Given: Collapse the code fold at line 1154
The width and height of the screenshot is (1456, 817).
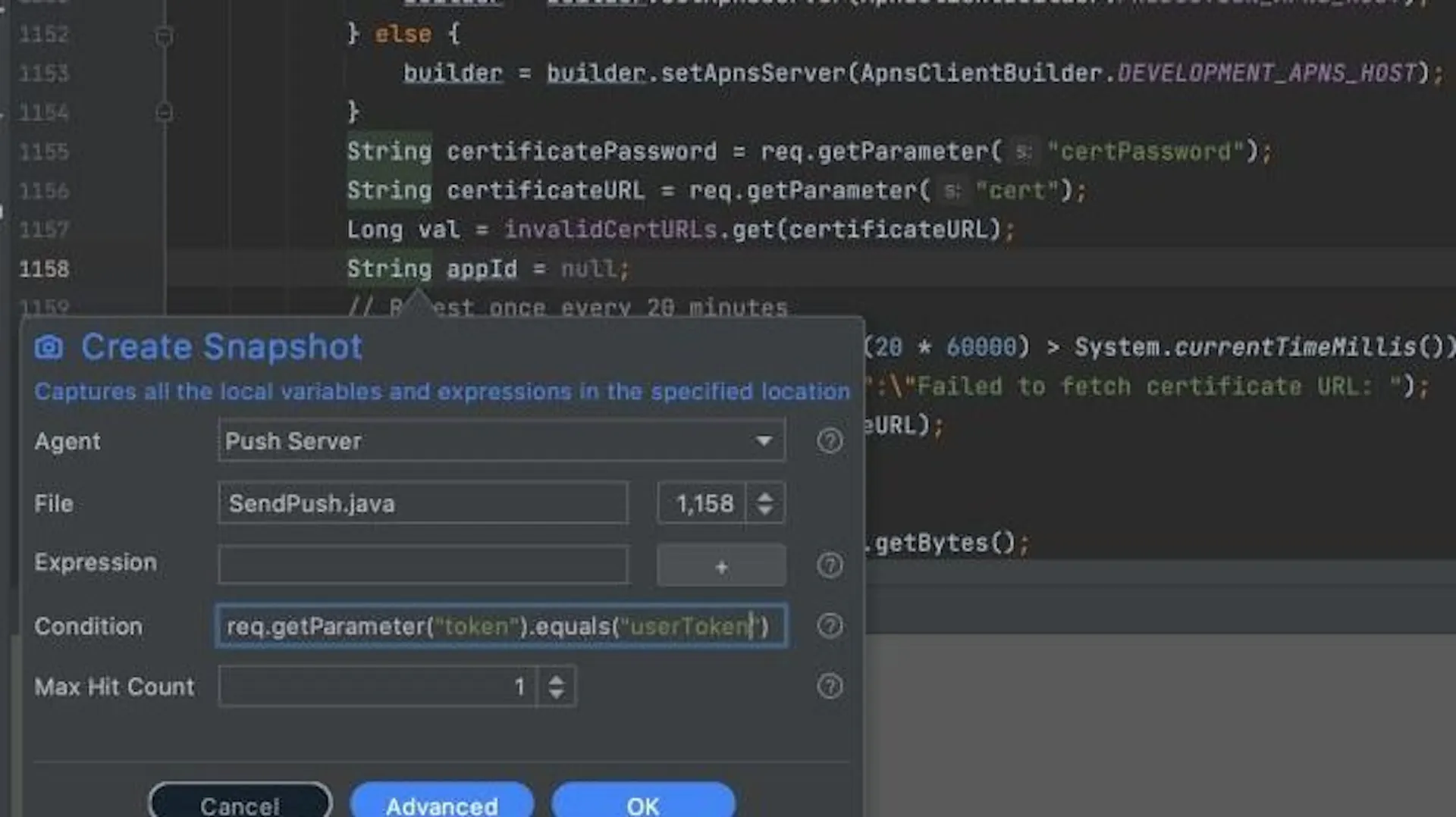Looking at the screenshot, I should [164, 112].
